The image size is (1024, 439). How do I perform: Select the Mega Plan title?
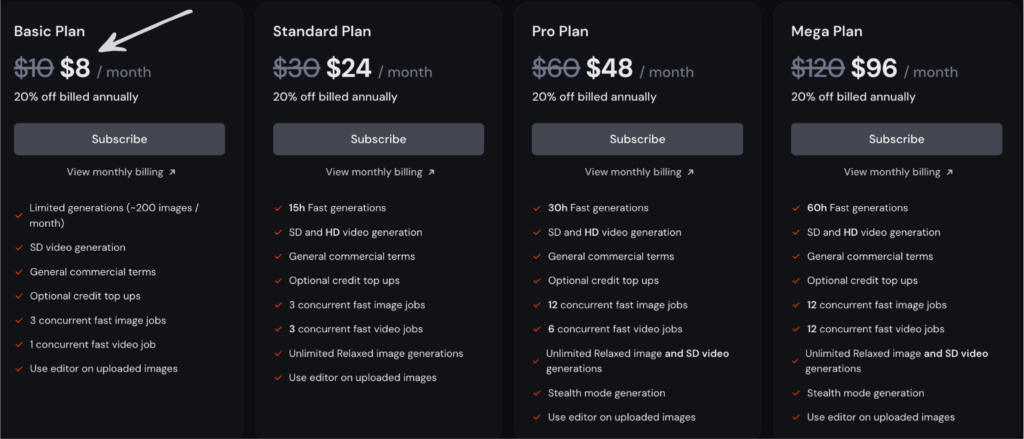(x=829, y=31)
